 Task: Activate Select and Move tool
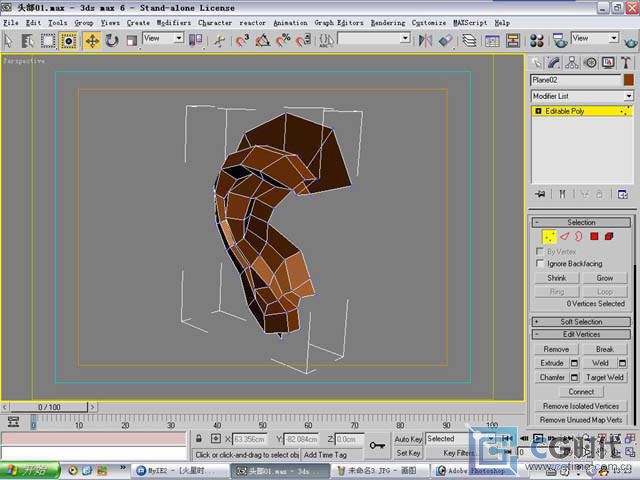point(92,41)
